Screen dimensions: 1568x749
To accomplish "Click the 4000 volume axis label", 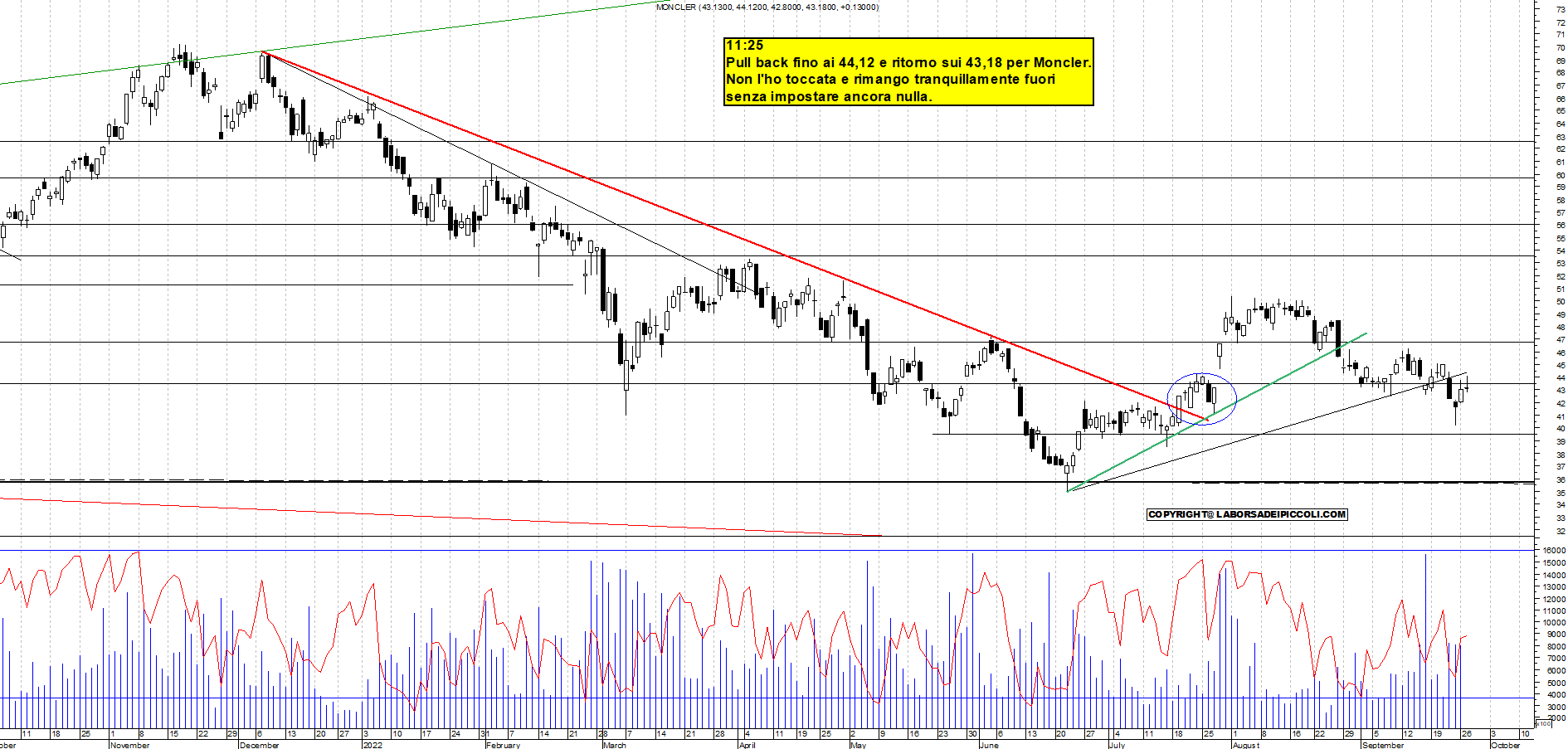I will 1556,694.
